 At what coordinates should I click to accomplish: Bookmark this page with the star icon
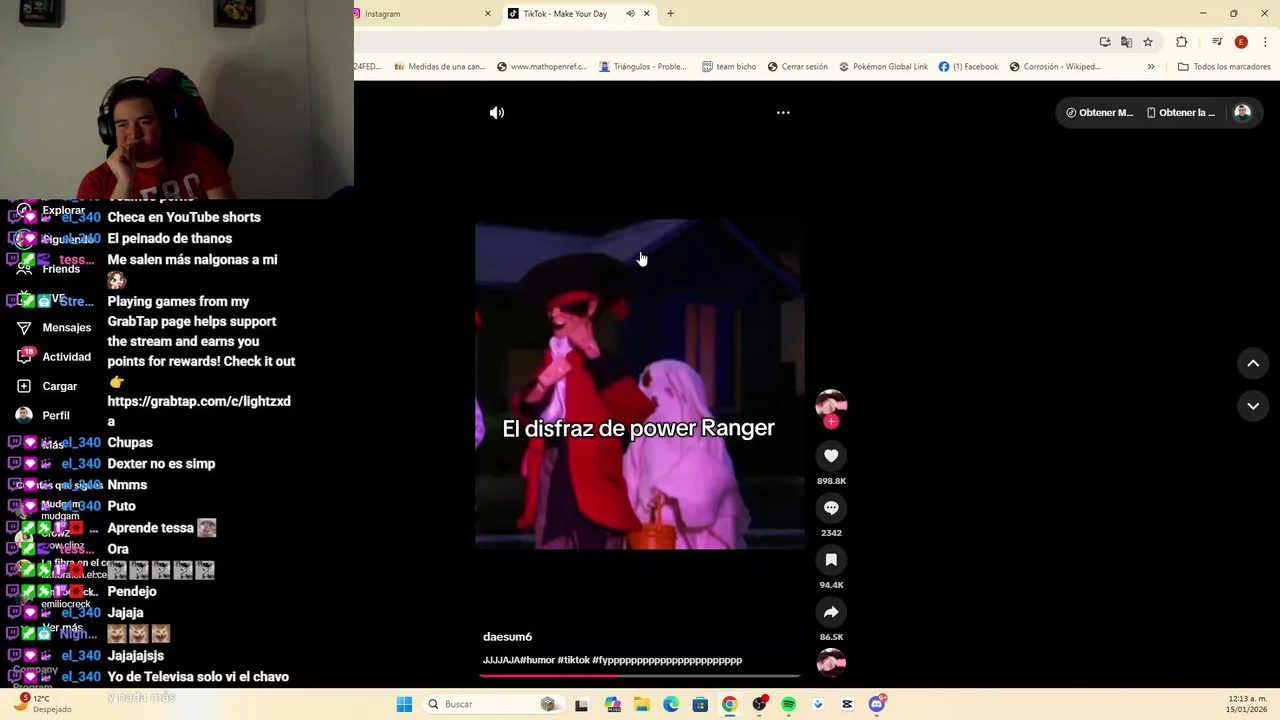click(1148, 42)
